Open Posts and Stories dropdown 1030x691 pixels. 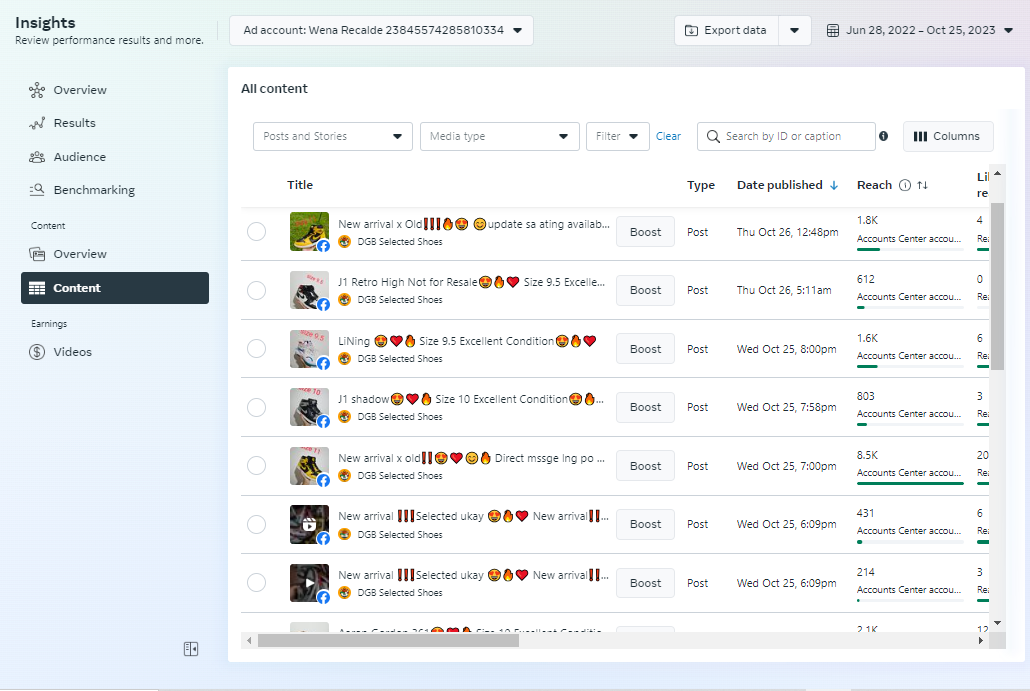click(332, 137)
